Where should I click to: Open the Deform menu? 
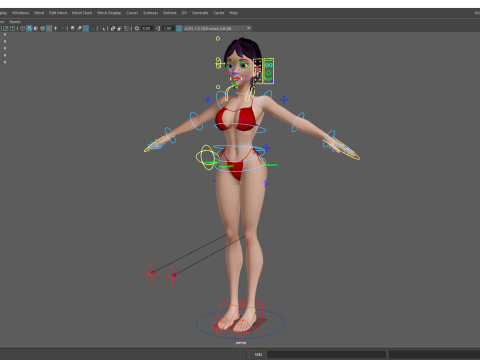pyautogui.click(x=169, y=13)
